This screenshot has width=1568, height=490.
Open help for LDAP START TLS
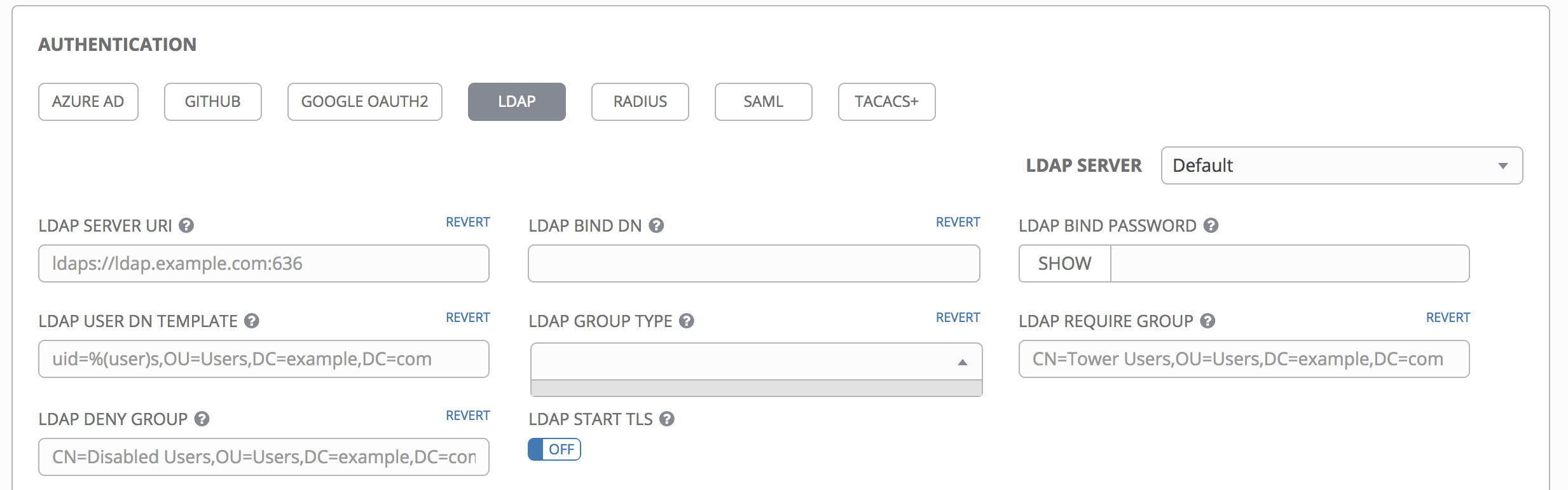(x=666, y=419)
